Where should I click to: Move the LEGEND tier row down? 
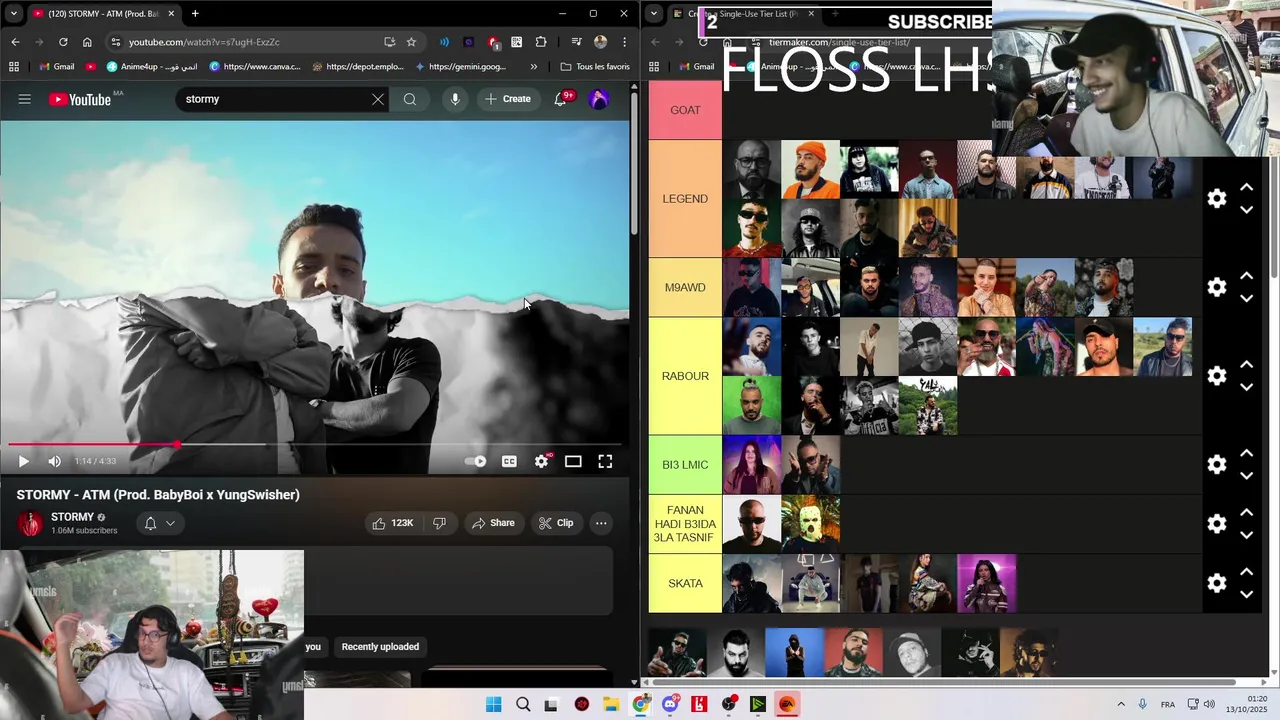point(1247,210)
